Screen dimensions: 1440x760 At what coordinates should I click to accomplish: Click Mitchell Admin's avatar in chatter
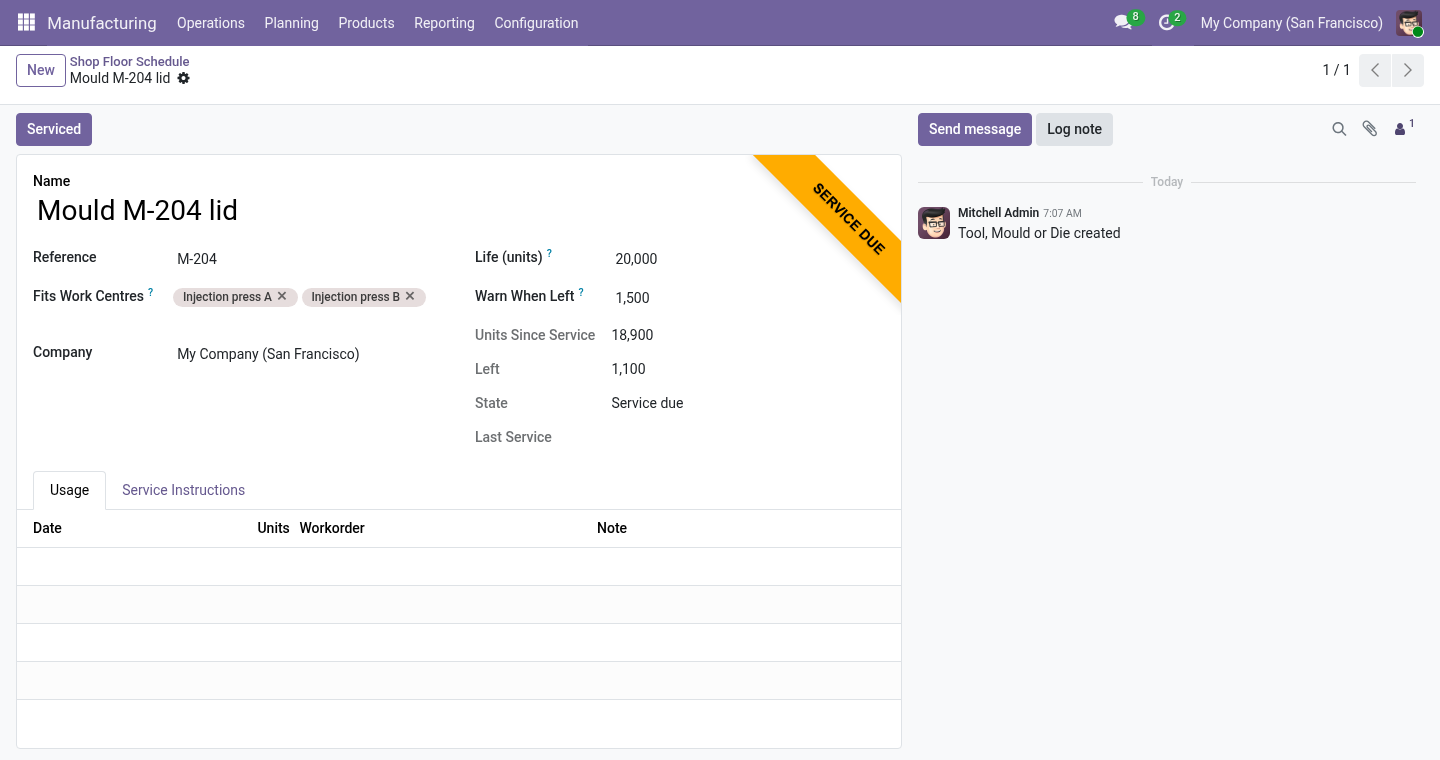pyautogui.click(x=934, y=223)
